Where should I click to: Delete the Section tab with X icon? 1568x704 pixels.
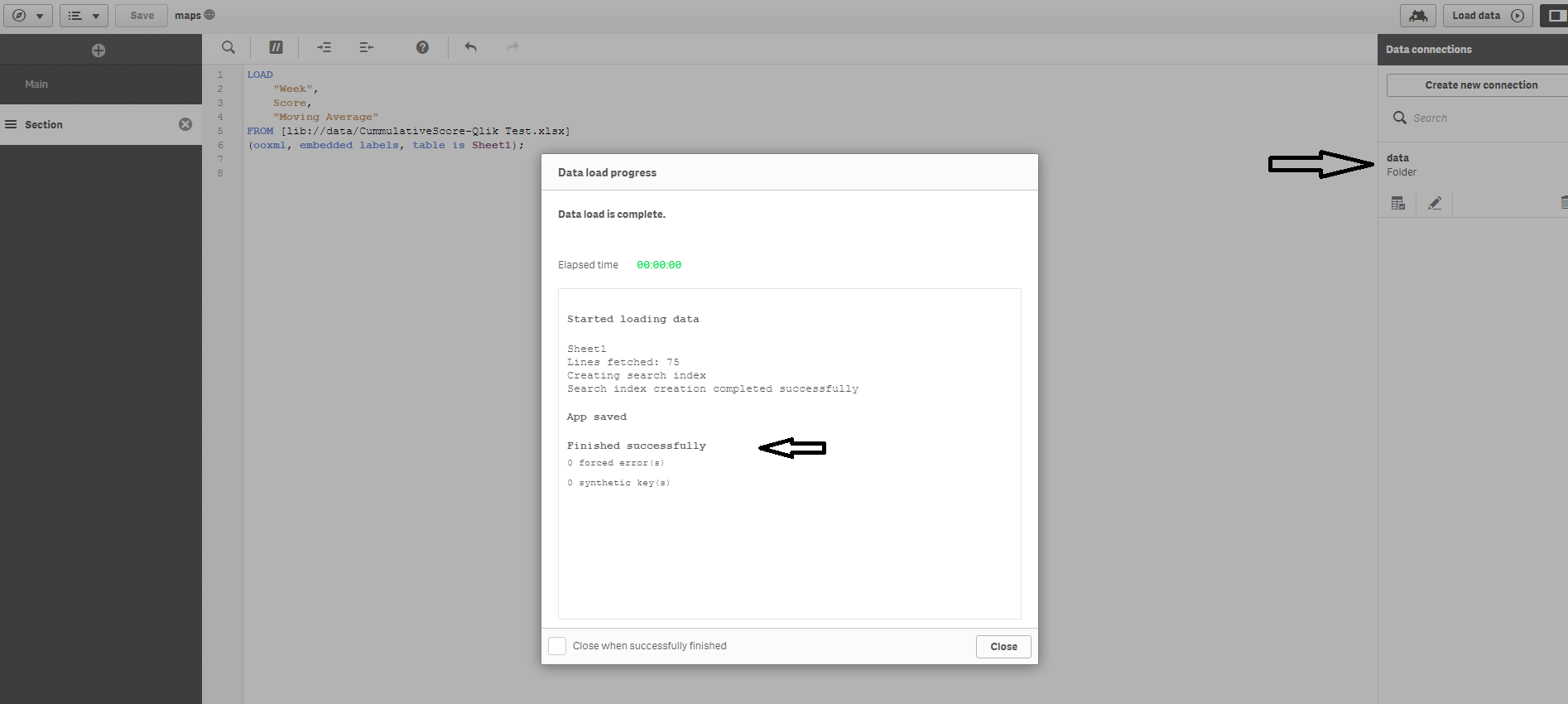pos(185,124)
